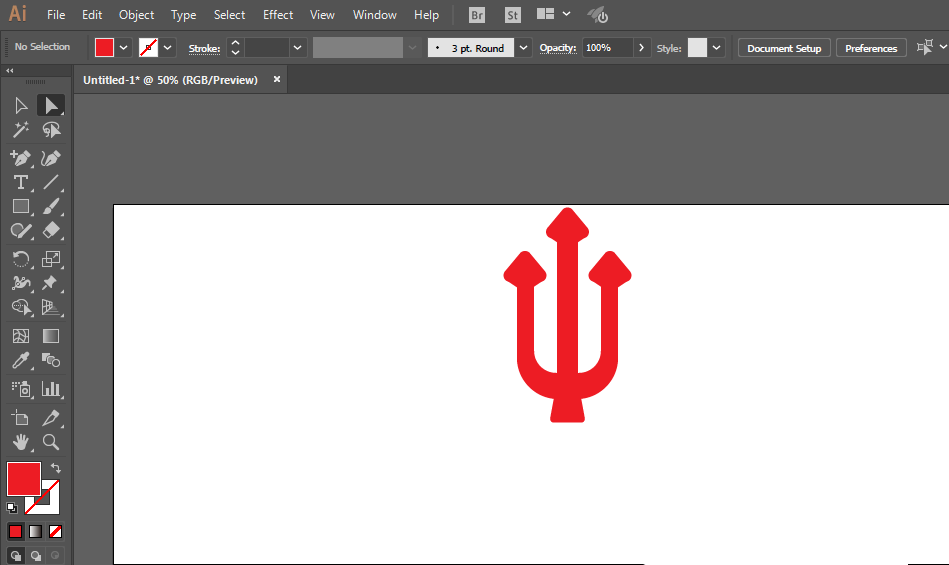Select the Magic Wand tool

21,129
